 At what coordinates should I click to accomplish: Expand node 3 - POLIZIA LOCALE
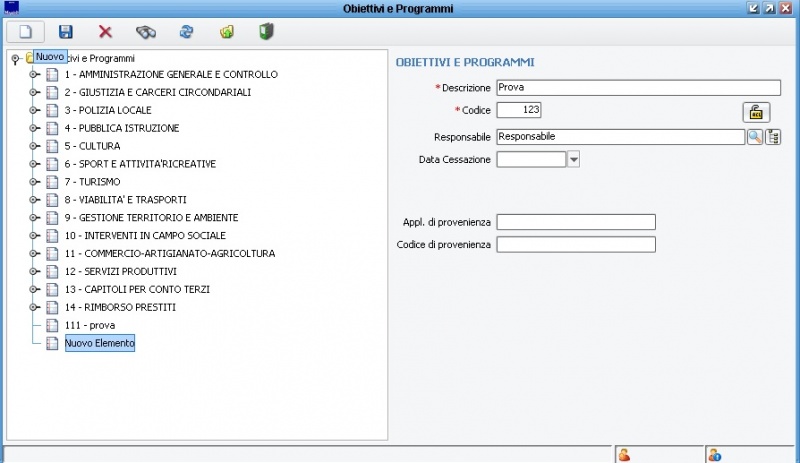coord(34,110)
